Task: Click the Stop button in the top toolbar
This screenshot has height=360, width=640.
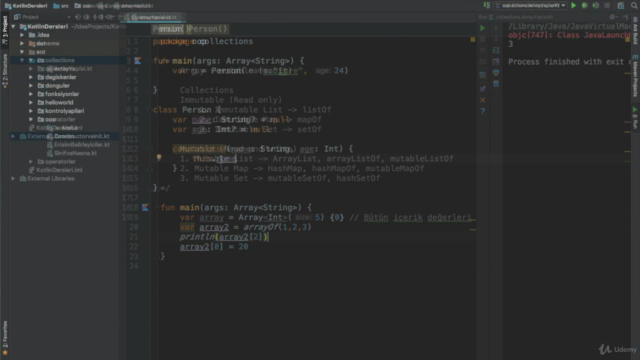Action: pyautogui.click(x=607, y=6)
